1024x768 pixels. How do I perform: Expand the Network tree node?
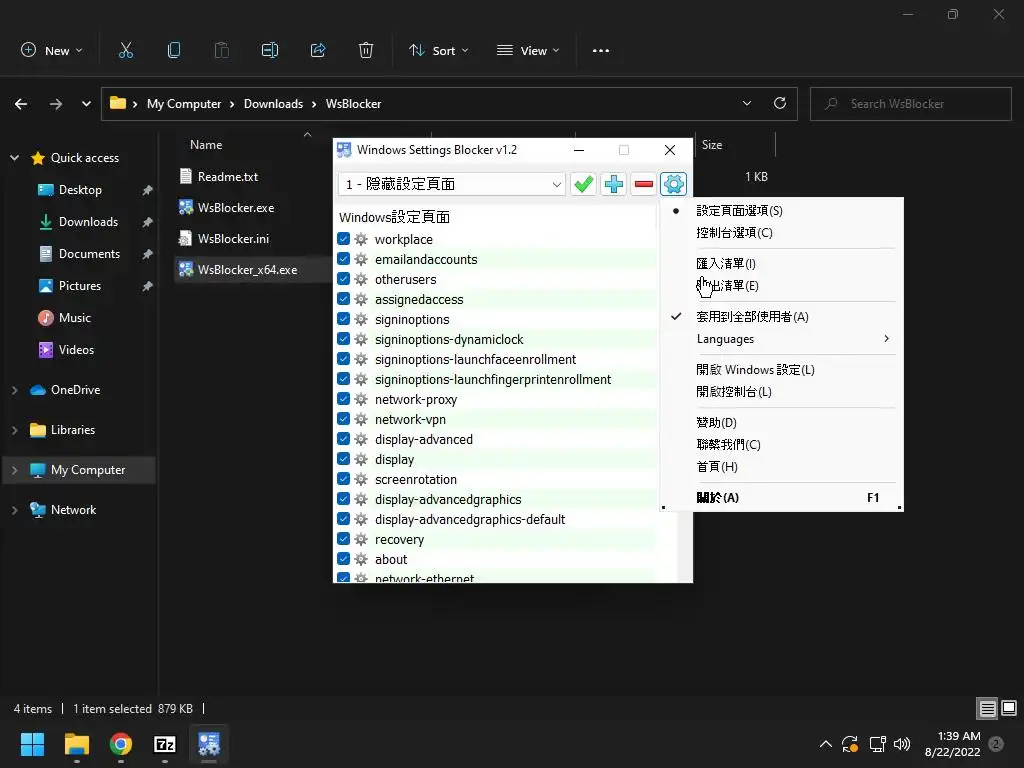click(x=14, y=510)
